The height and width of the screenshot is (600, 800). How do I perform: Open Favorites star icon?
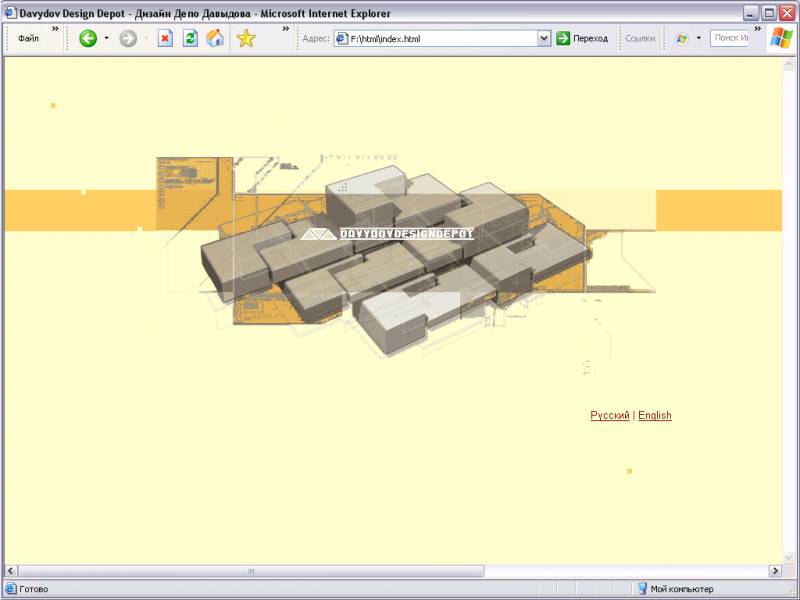[x=246, y=38]
